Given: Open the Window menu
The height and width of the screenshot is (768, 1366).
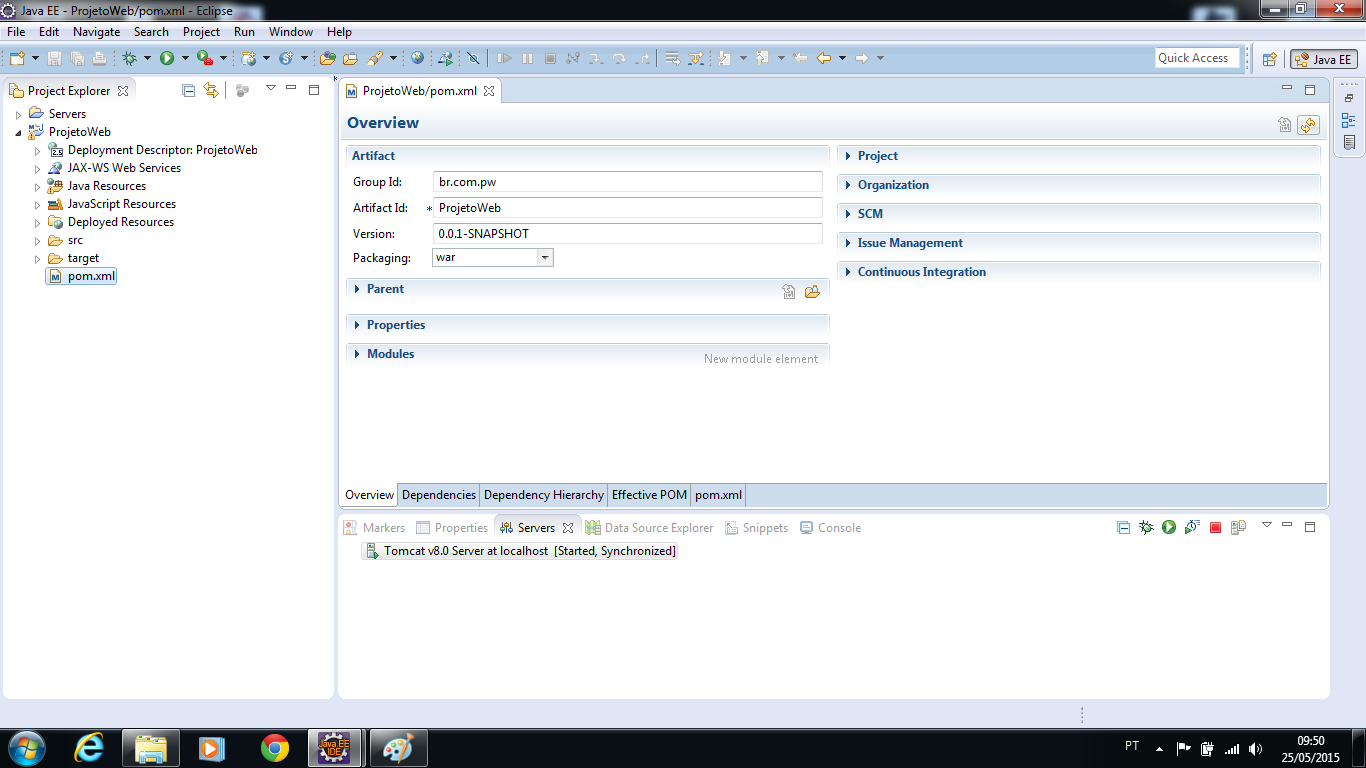Looking at the screenshot, I should (291, 32).
